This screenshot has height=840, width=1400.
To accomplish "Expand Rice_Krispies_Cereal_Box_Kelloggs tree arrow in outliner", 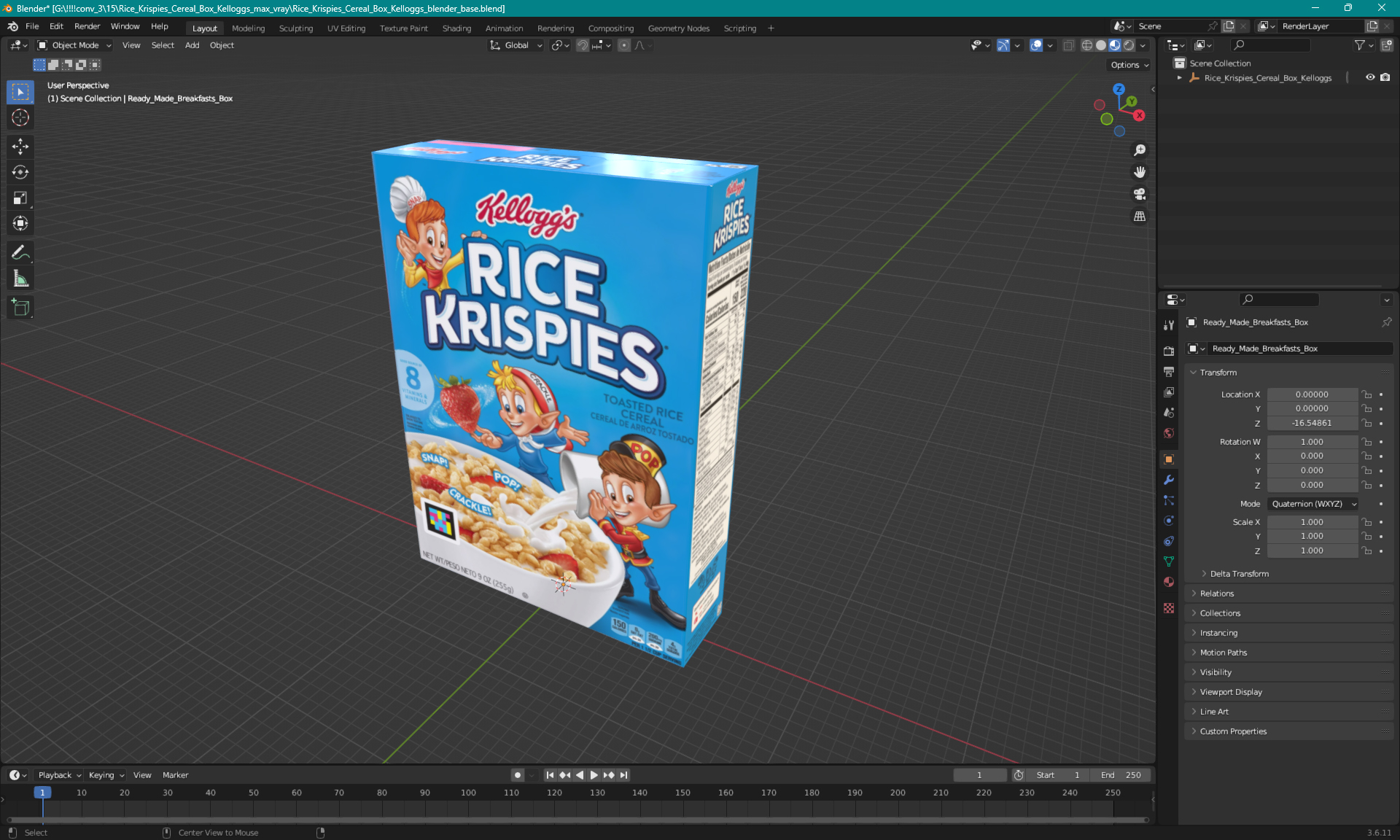I will pos(1180,77).
